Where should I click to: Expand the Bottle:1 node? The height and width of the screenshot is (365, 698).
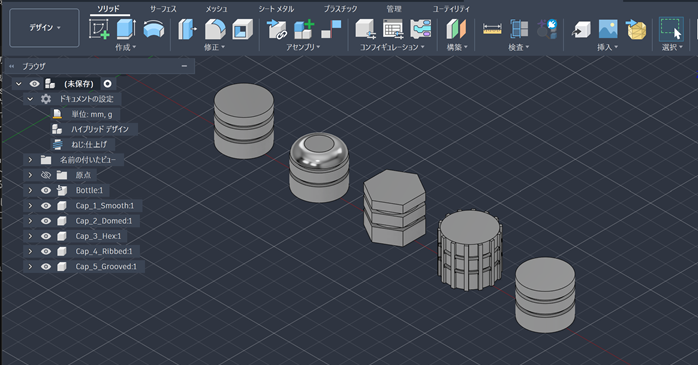30,190
